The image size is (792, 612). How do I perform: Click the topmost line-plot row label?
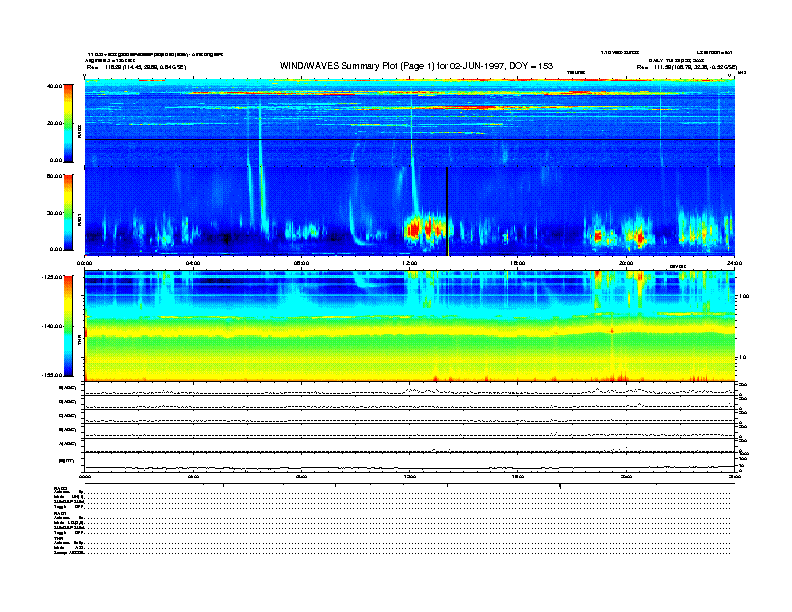[x=67, y=388]
